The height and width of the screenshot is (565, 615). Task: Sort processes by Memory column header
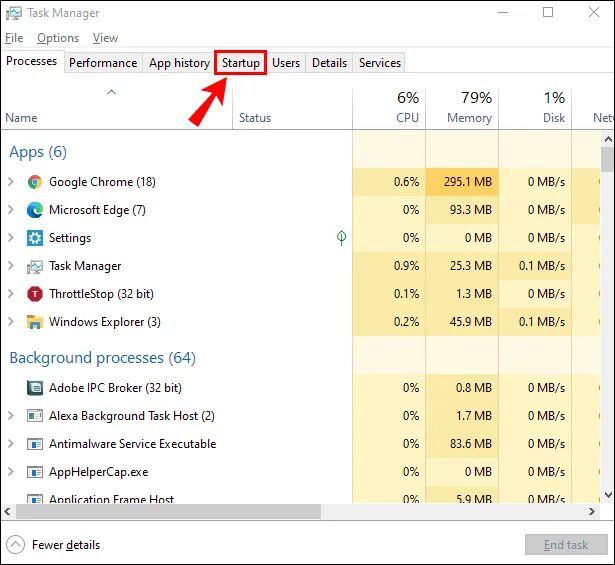pos(462,109)
